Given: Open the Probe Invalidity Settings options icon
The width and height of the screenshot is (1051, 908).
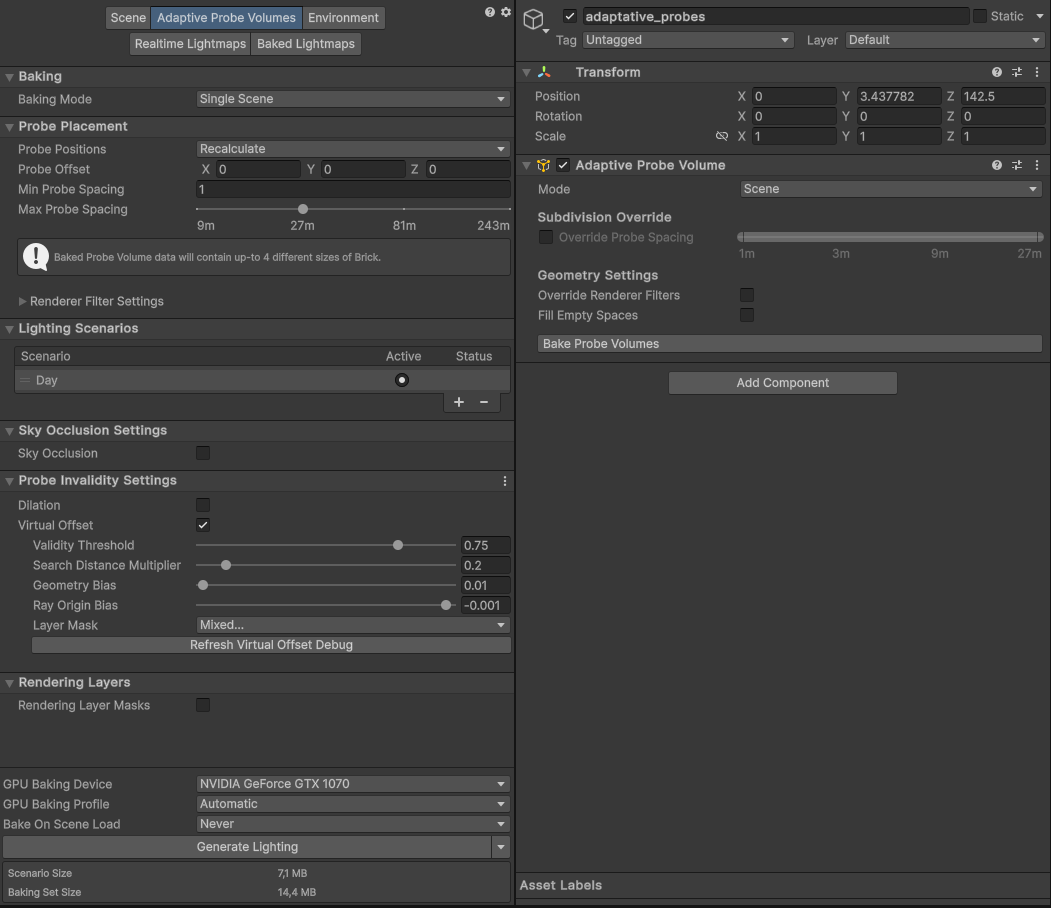Looking at the screenshot, I should click(505, 481).
